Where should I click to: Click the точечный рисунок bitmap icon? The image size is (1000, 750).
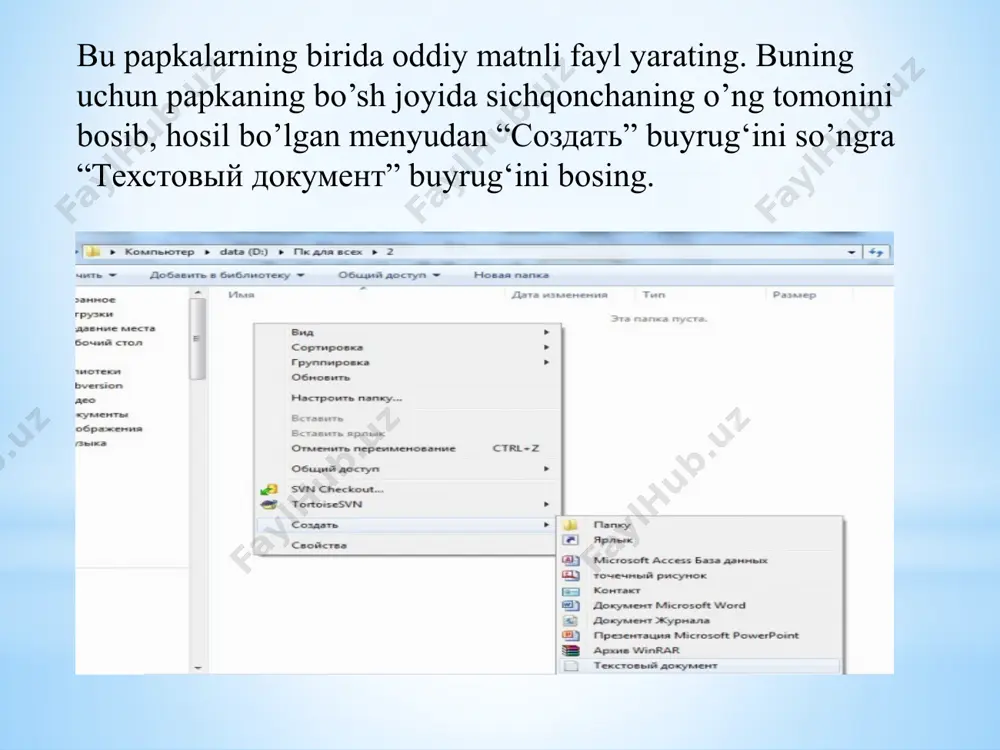pos(570,575)
